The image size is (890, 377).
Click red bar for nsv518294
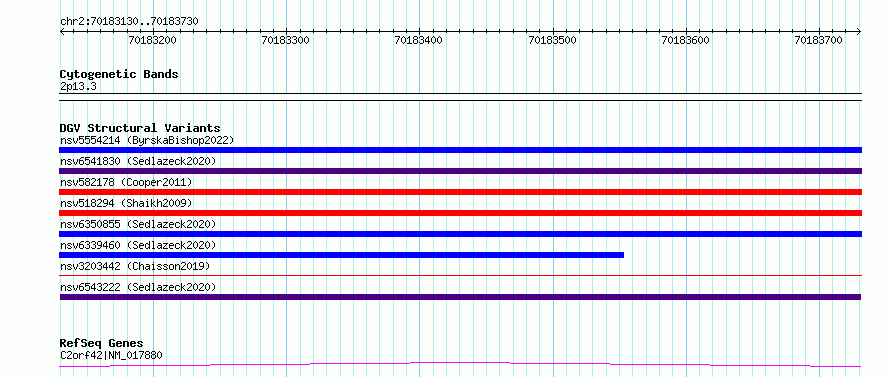(460, 213)
